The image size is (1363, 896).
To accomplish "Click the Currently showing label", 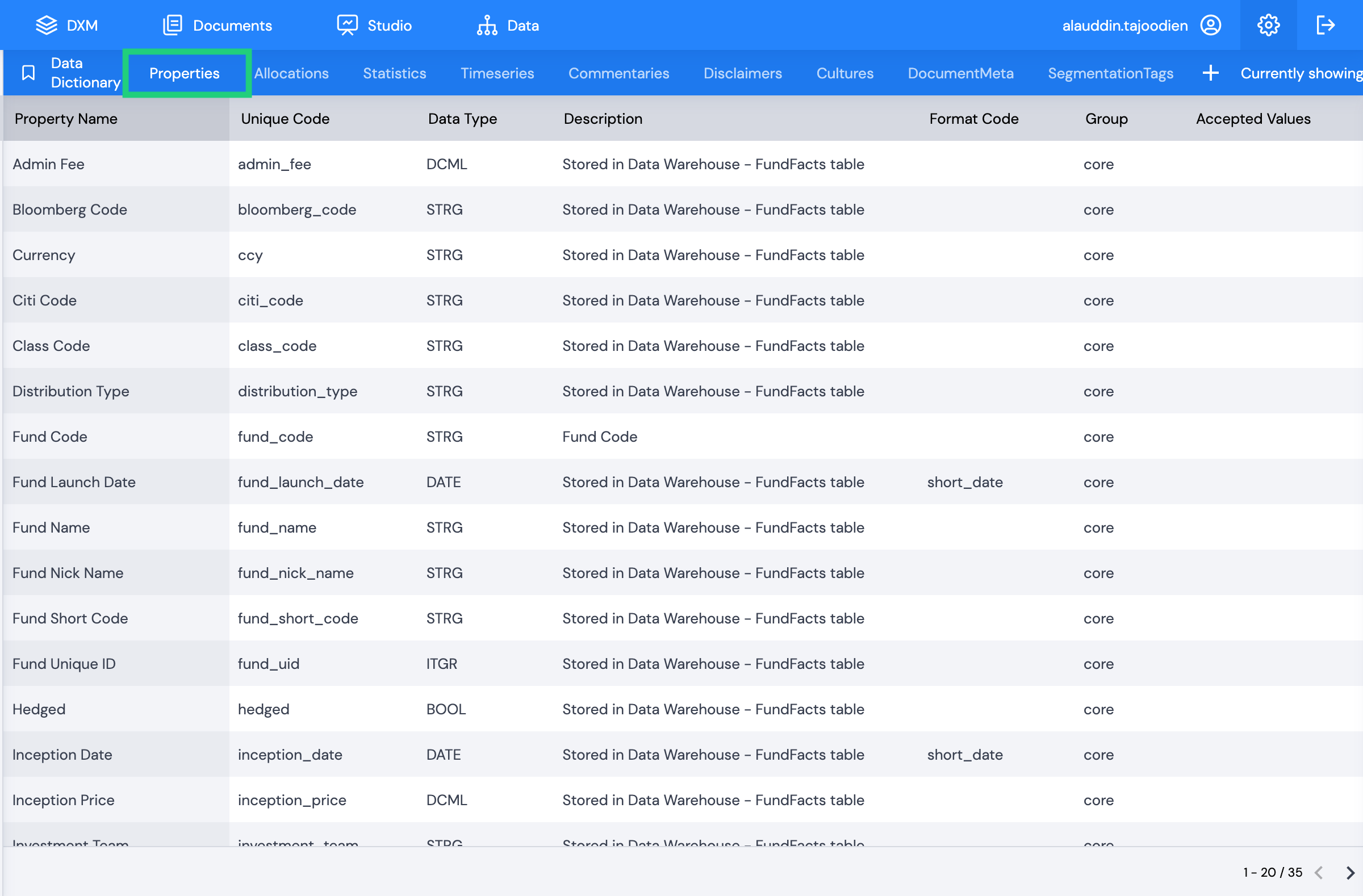I will click(1301, 73).
